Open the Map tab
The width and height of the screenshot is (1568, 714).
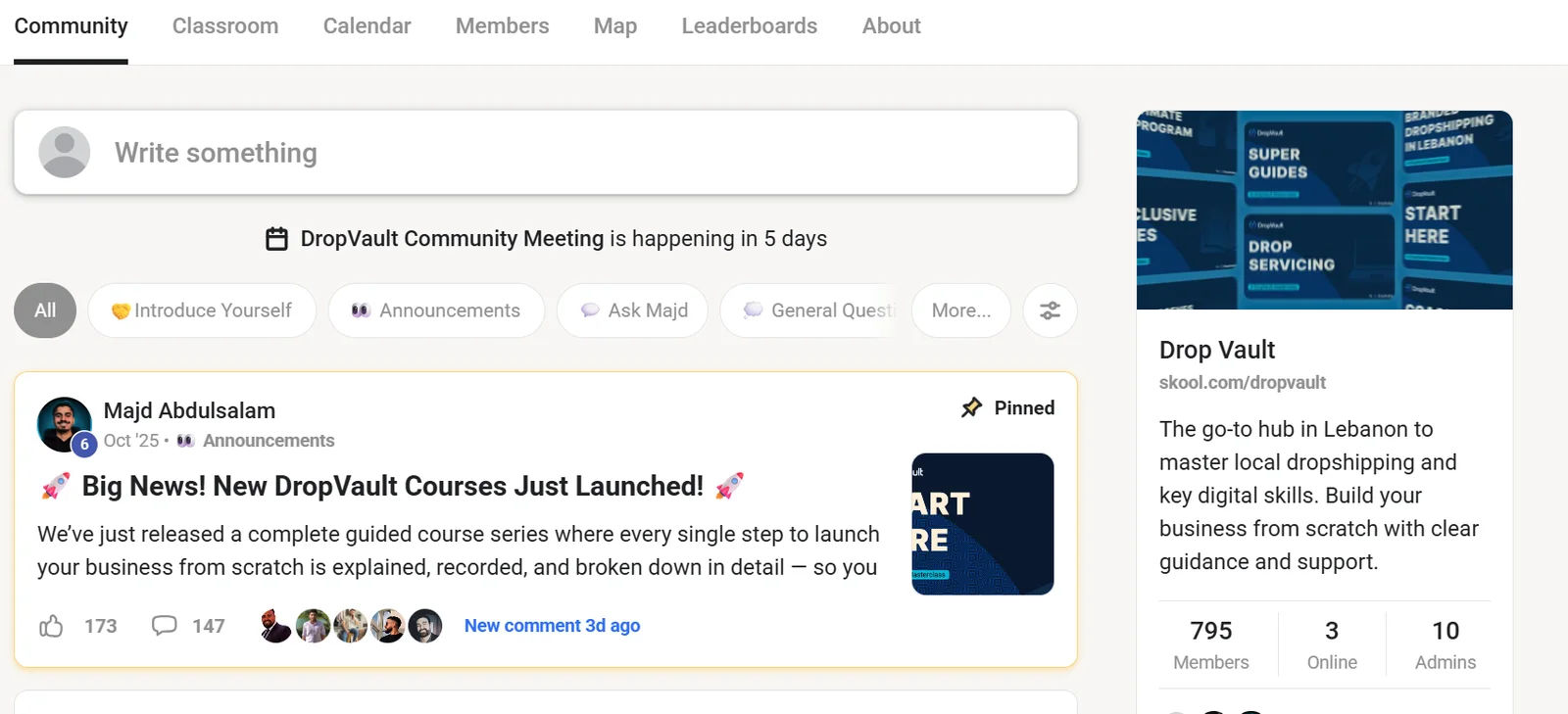click(x=615, y=26)
